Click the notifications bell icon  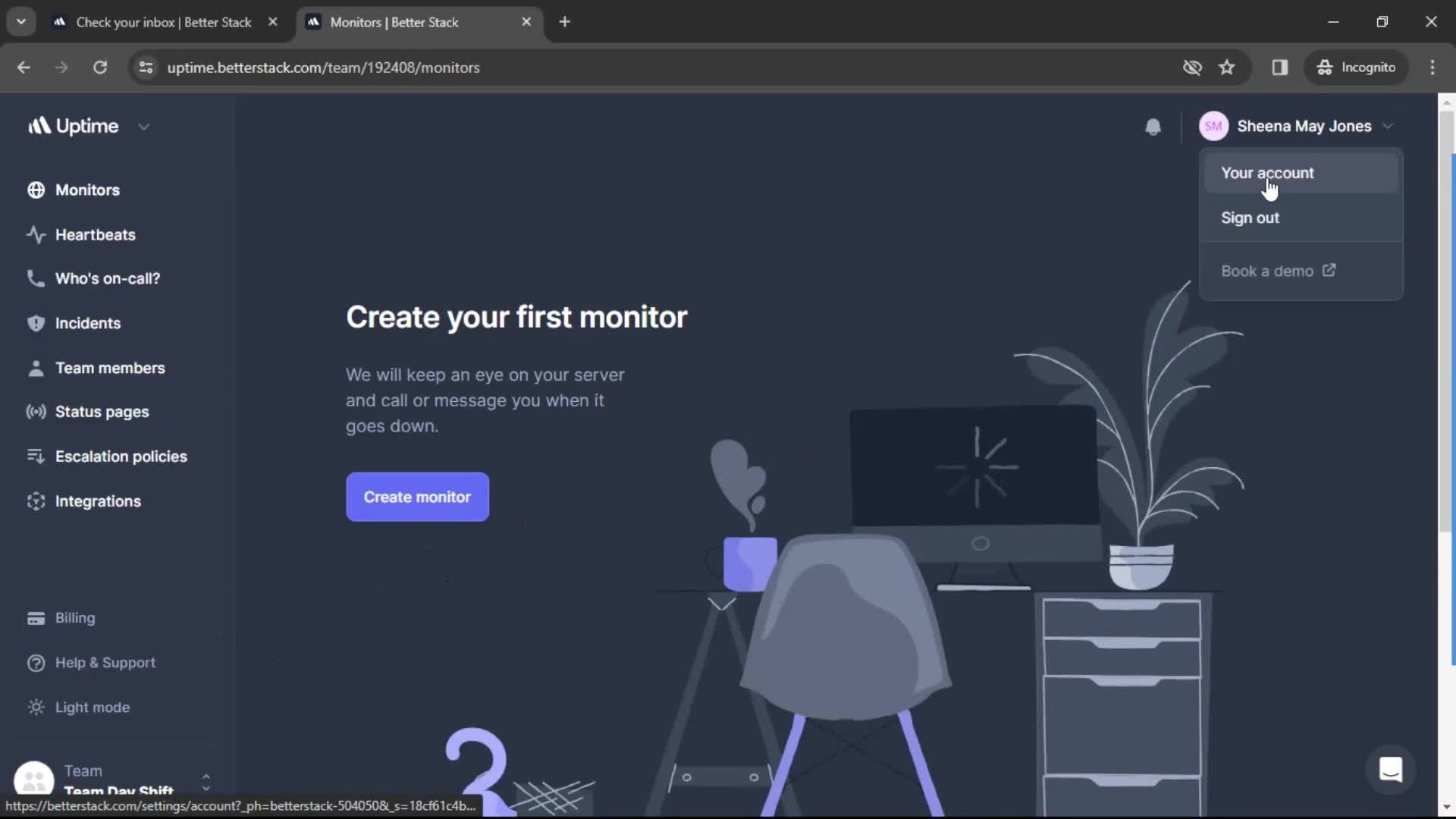click(1152, 126)
